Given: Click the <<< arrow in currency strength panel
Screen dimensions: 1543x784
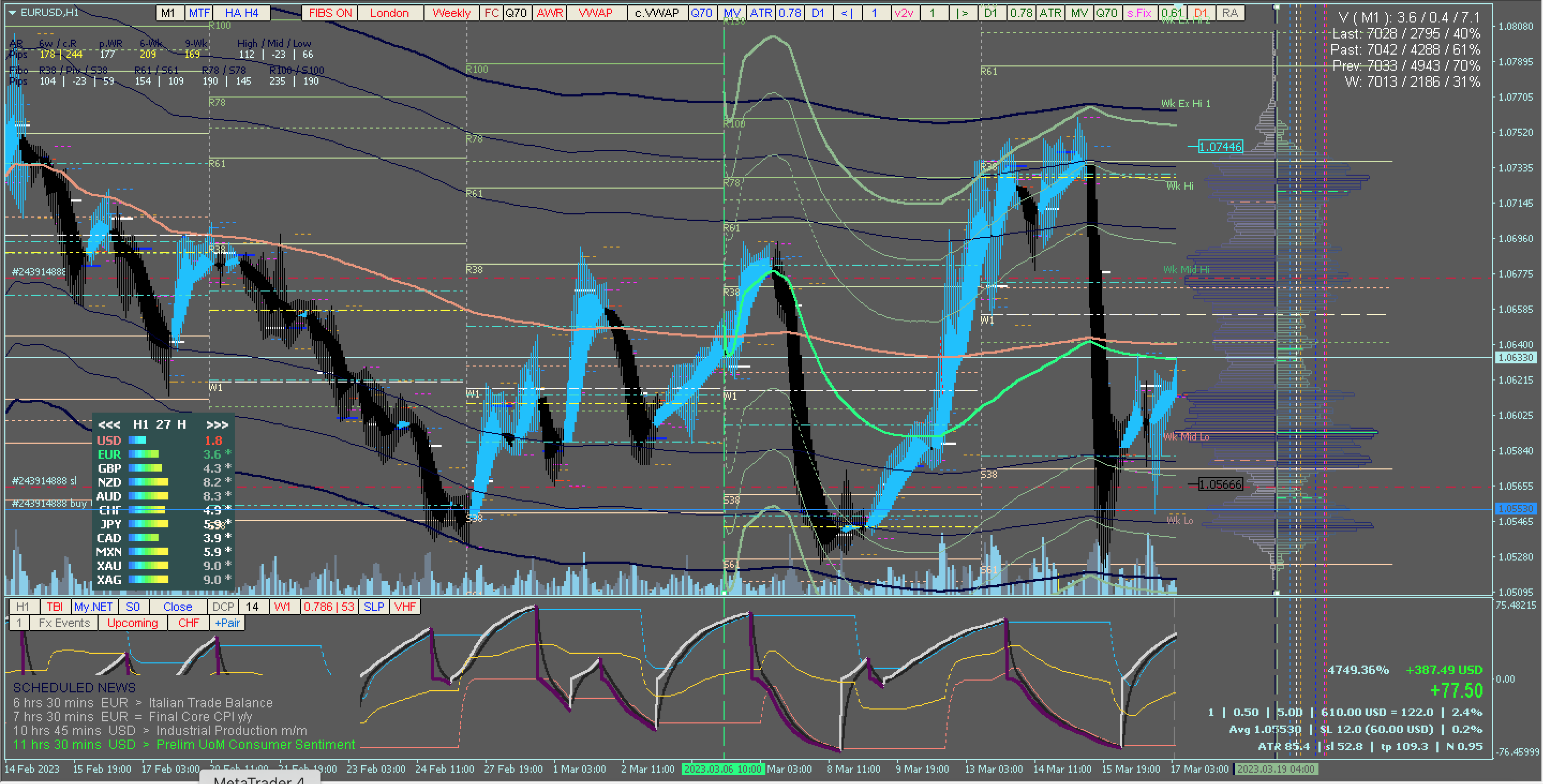Looking at the screenshot, I should click(109, 424).
